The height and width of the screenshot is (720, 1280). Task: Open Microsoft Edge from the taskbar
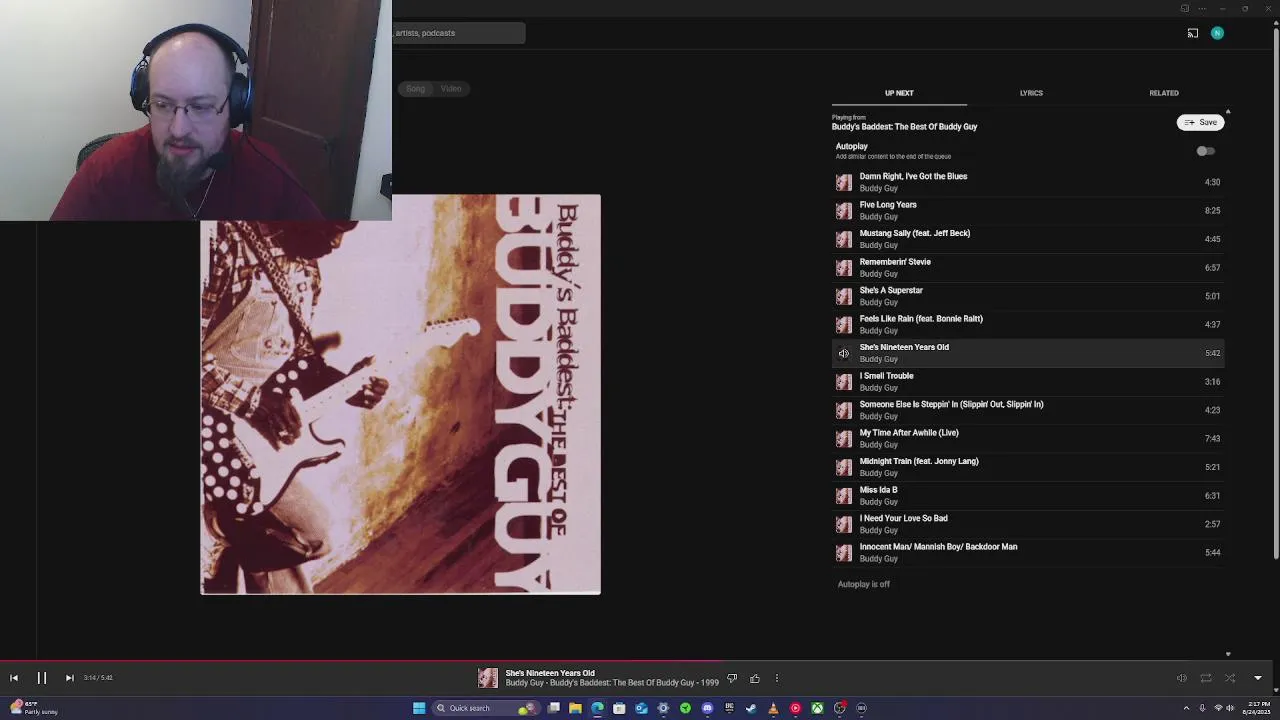pos(597,708)
